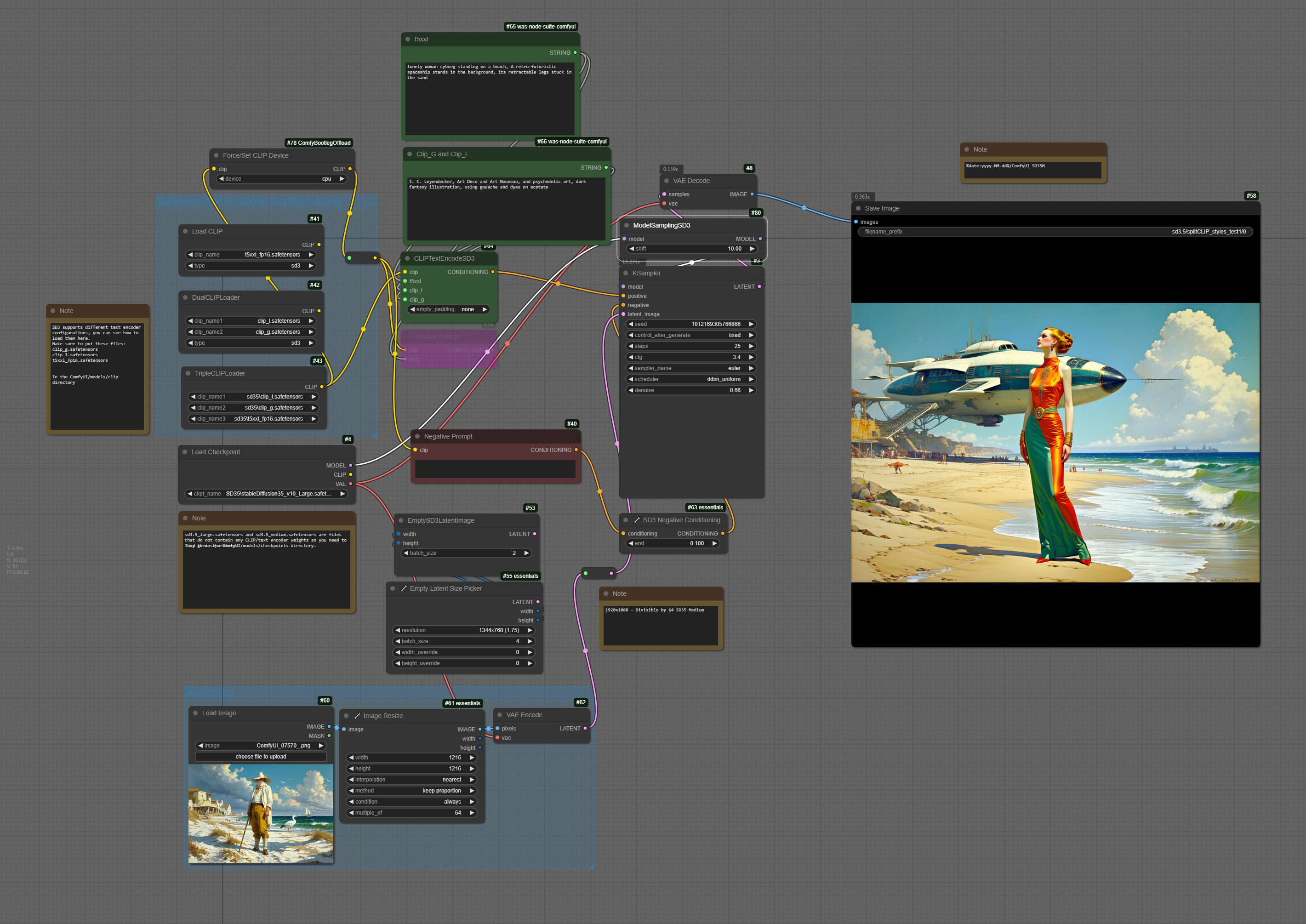Click the essentials icon on Image Resize title
The image size is (1306, 924).
pos(357,716)
